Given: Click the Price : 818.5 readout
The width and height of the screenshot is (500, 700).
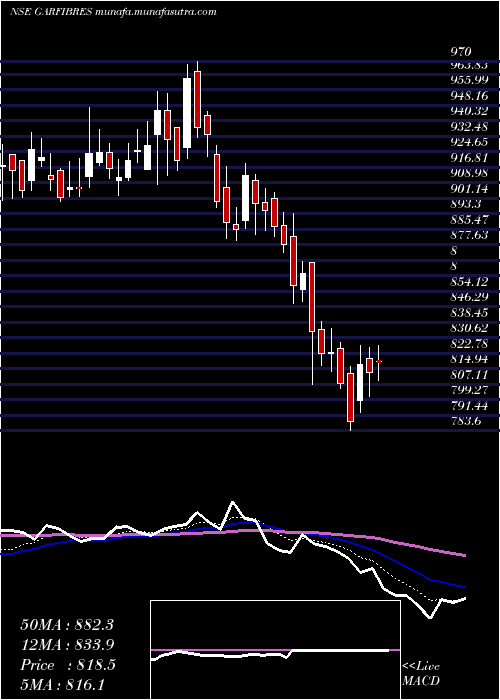Looking at the screenshot, I should pyautogui.click(x=68, y=665).
